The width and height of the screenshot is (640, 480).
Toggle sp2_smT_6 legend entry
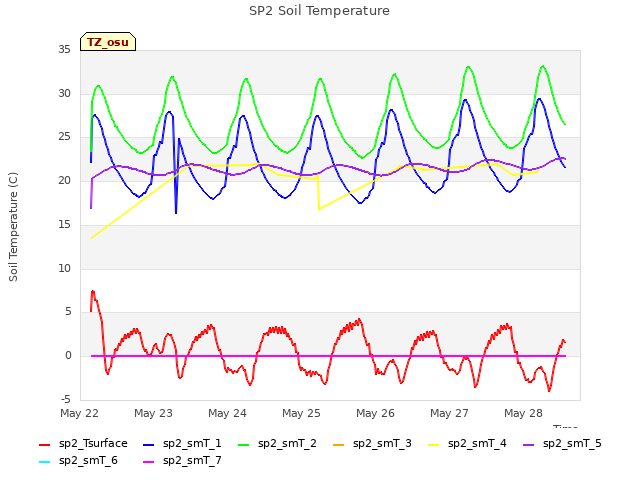78,460
